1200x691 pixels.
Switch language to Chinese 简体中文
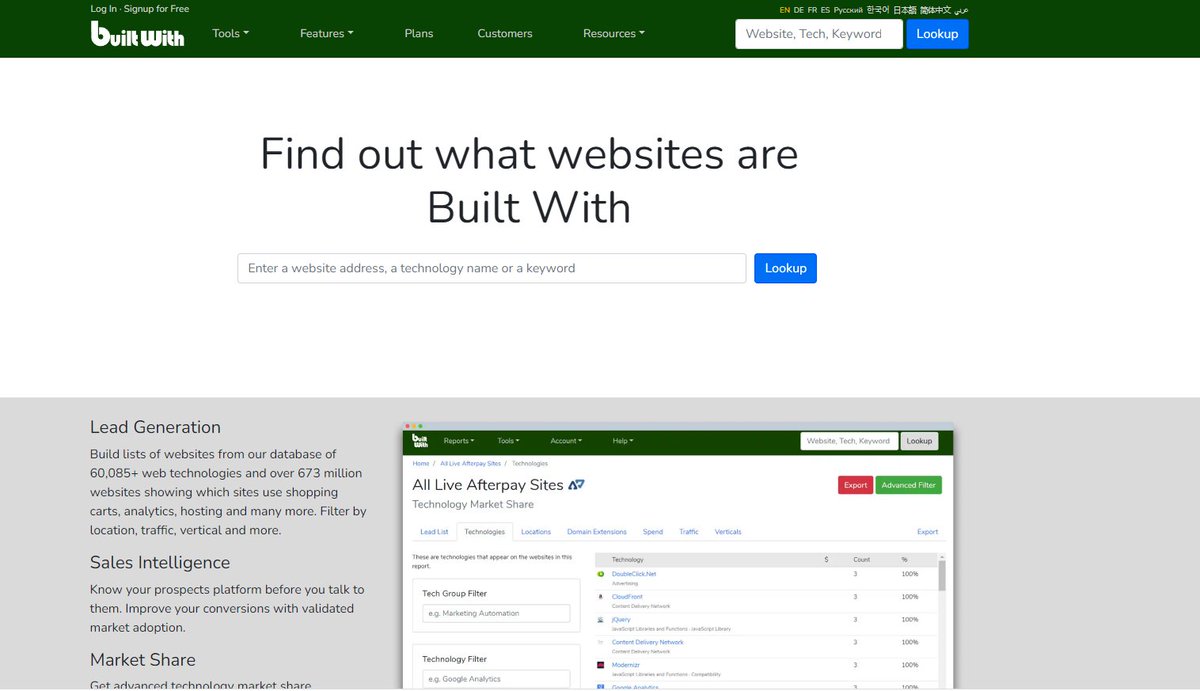935,10
